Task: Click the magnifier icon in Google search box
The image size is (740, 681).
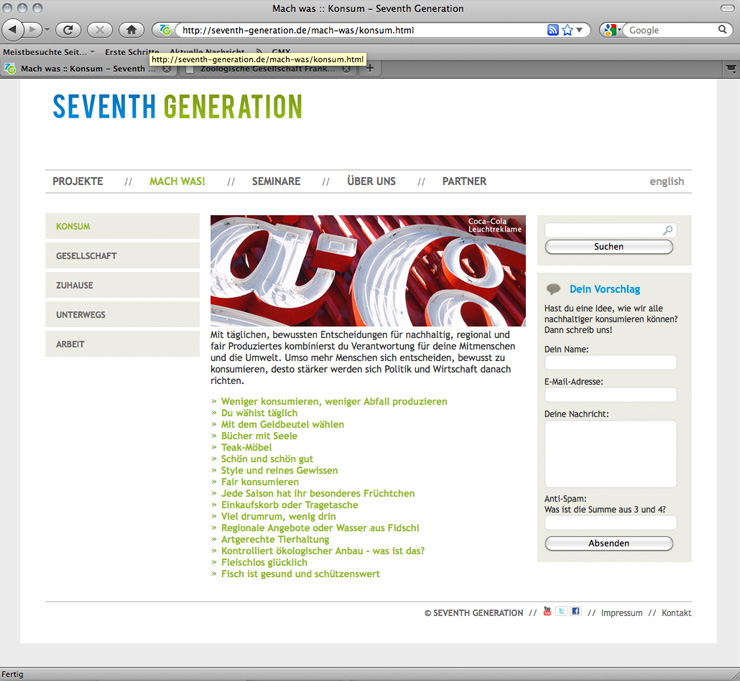Action: click(724, 30)
